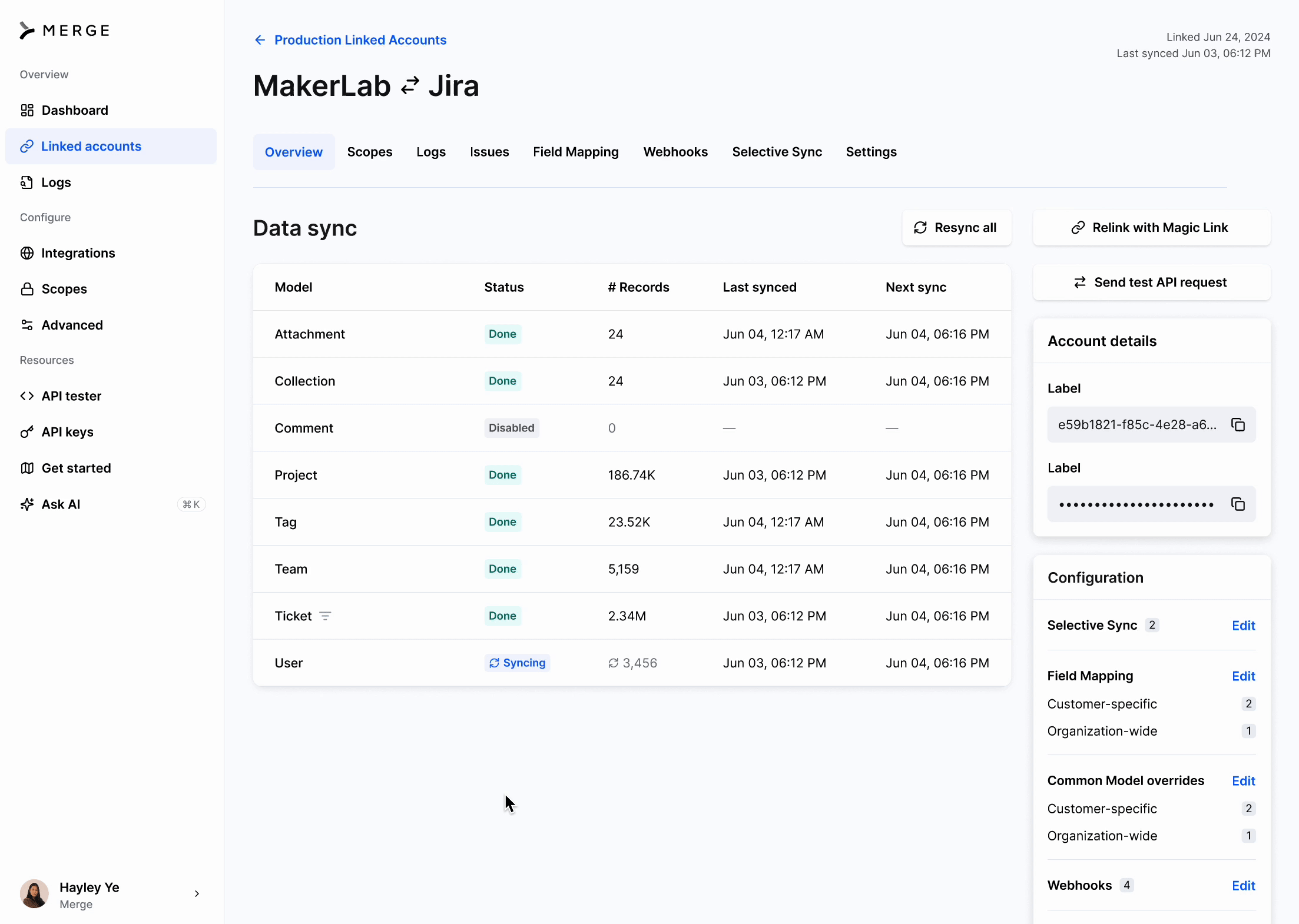Switch to the Overview tab
This screenshot has width=1299, height=924.
click(294, 152)
